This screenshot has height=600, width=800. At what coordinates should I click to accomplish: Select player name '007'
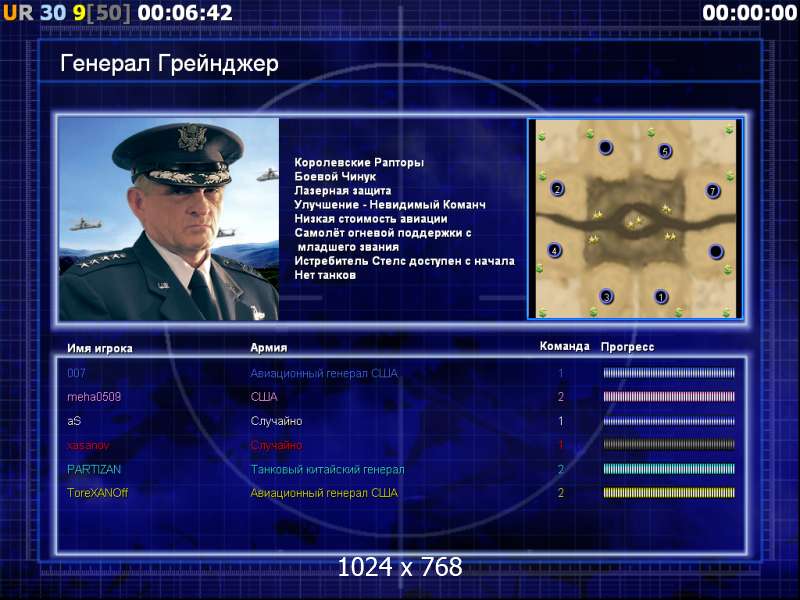click(x=77, y=373)
